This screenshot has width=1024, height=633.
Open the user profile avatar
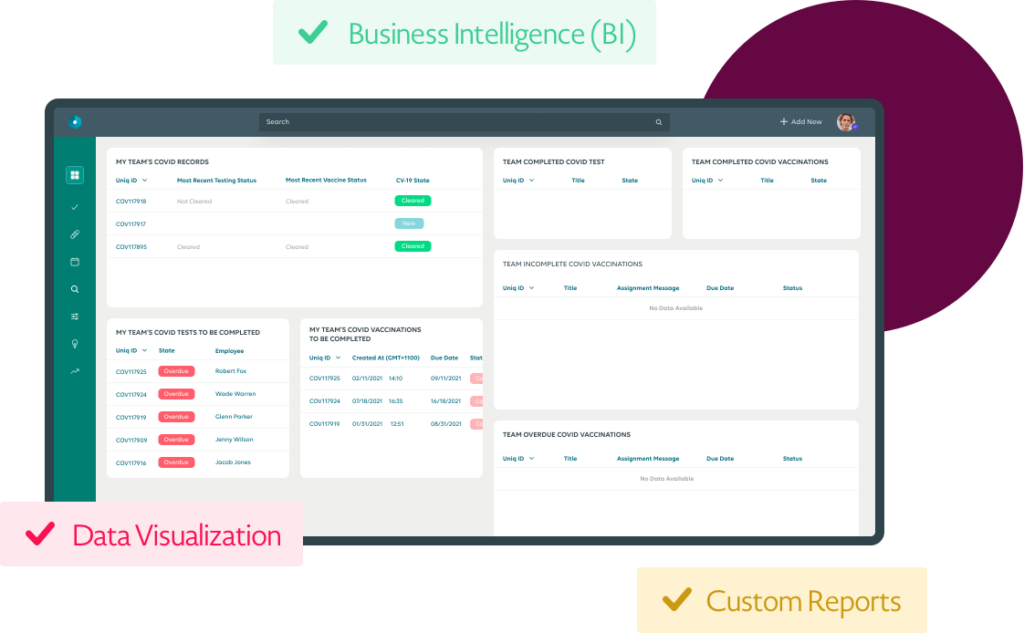pyautogui.click(x=845, y=121)
